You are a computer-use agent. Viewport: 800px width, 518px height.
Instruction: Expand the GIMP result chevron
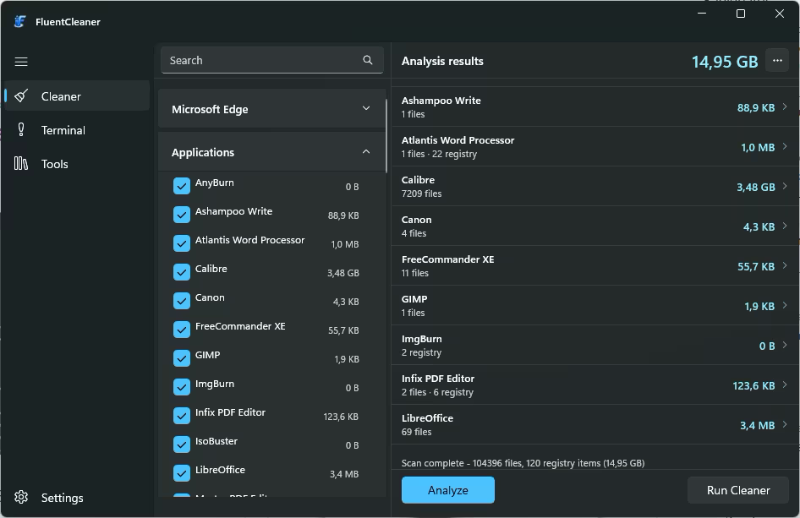[x=785, y=306]
